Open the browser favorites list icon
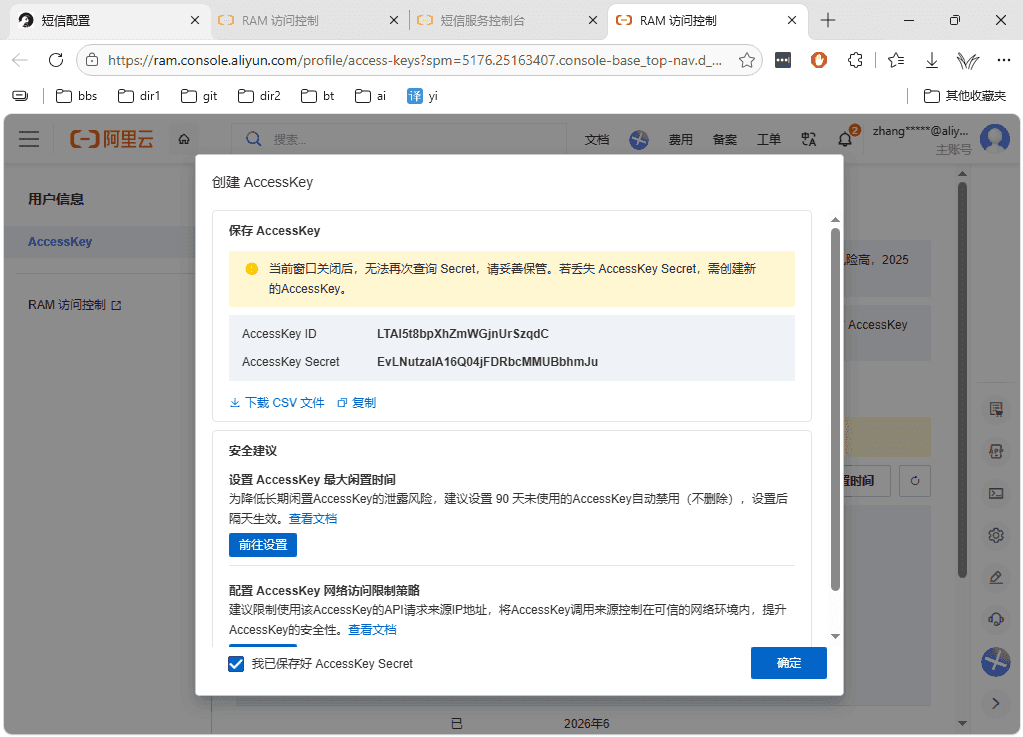1023x737 pixels. point(896,61)
